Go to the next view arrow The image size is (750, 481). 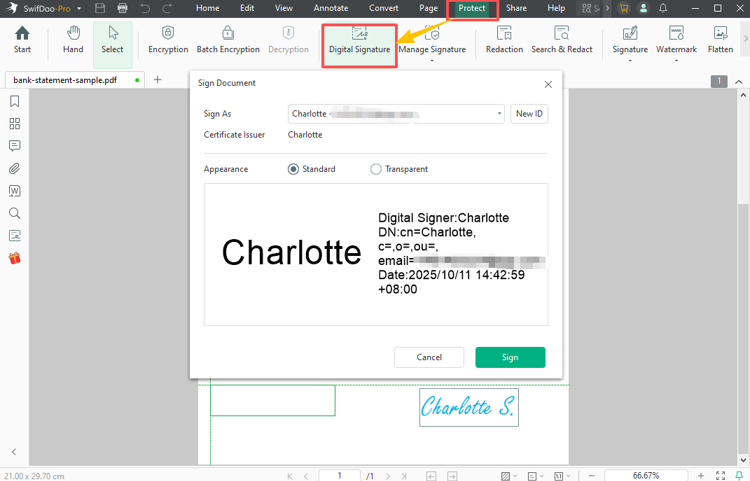pyautogui.click(x=452, y=476)
